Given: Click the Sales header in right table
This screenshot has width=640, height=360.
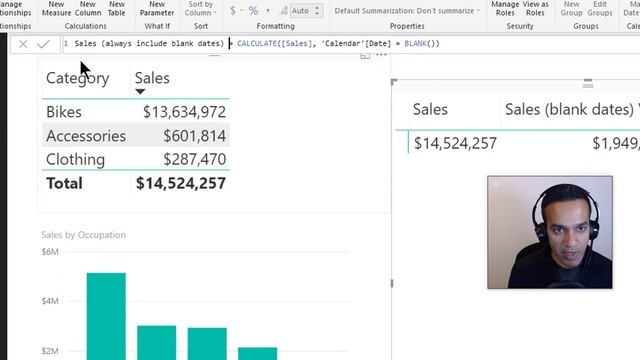Looking at the screenshot, I should [430, 109].
